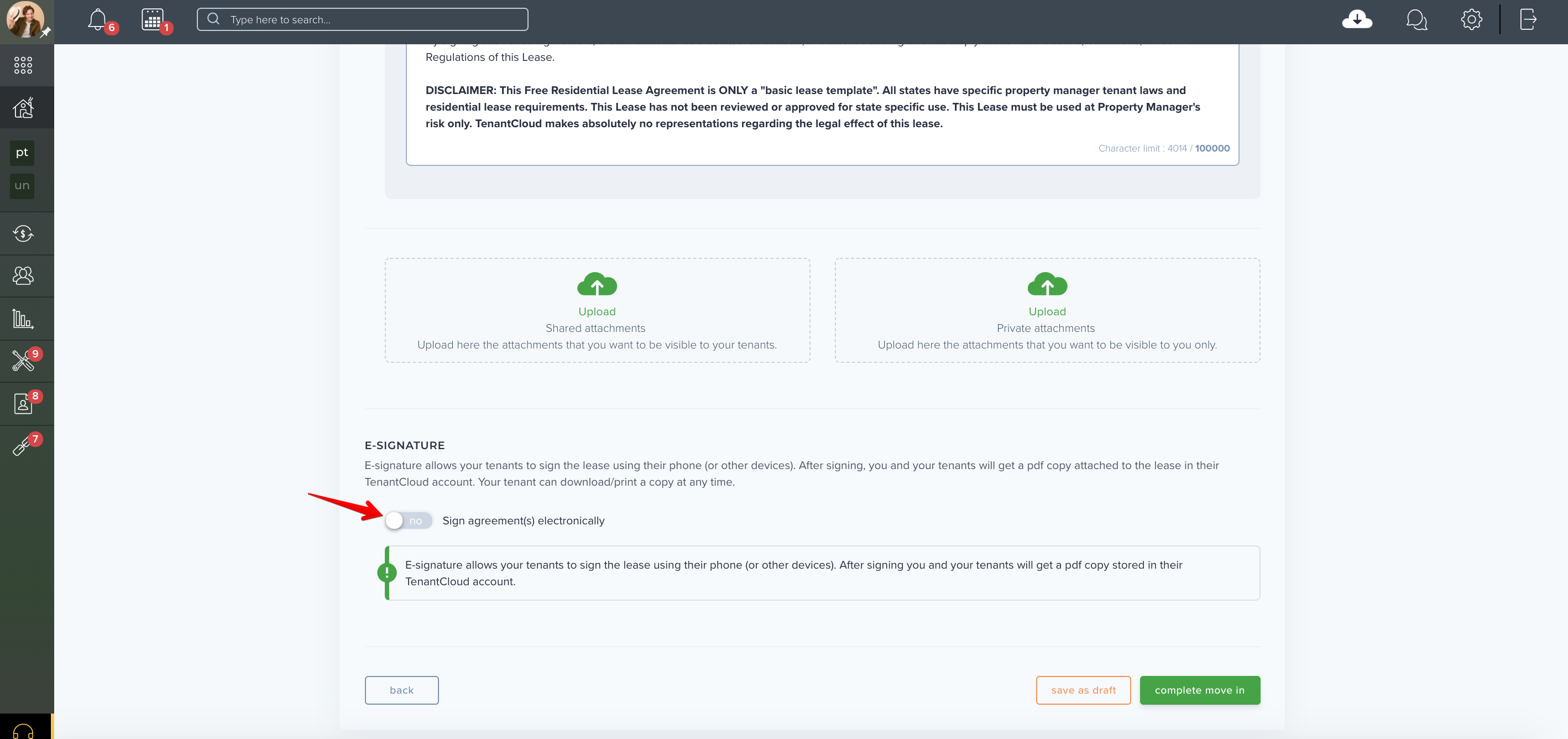Open the accounting dollar icon in sidebar
This screenshot has height=739, width=1568.
[23, 233]
